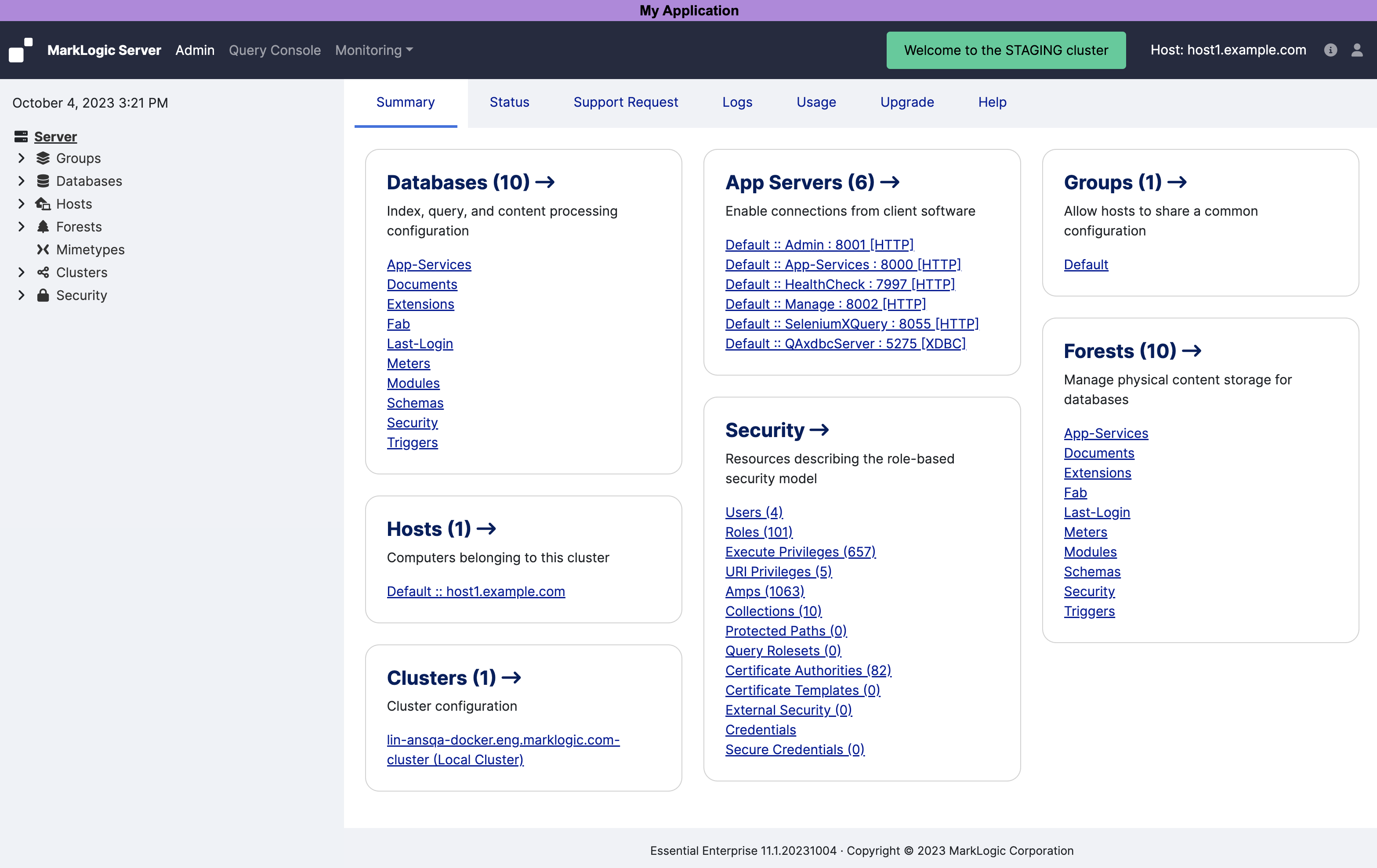Click arrow next to Databases (10) heading
The height and width of the screenshot is (868, 1377).
tap(545, 182)
